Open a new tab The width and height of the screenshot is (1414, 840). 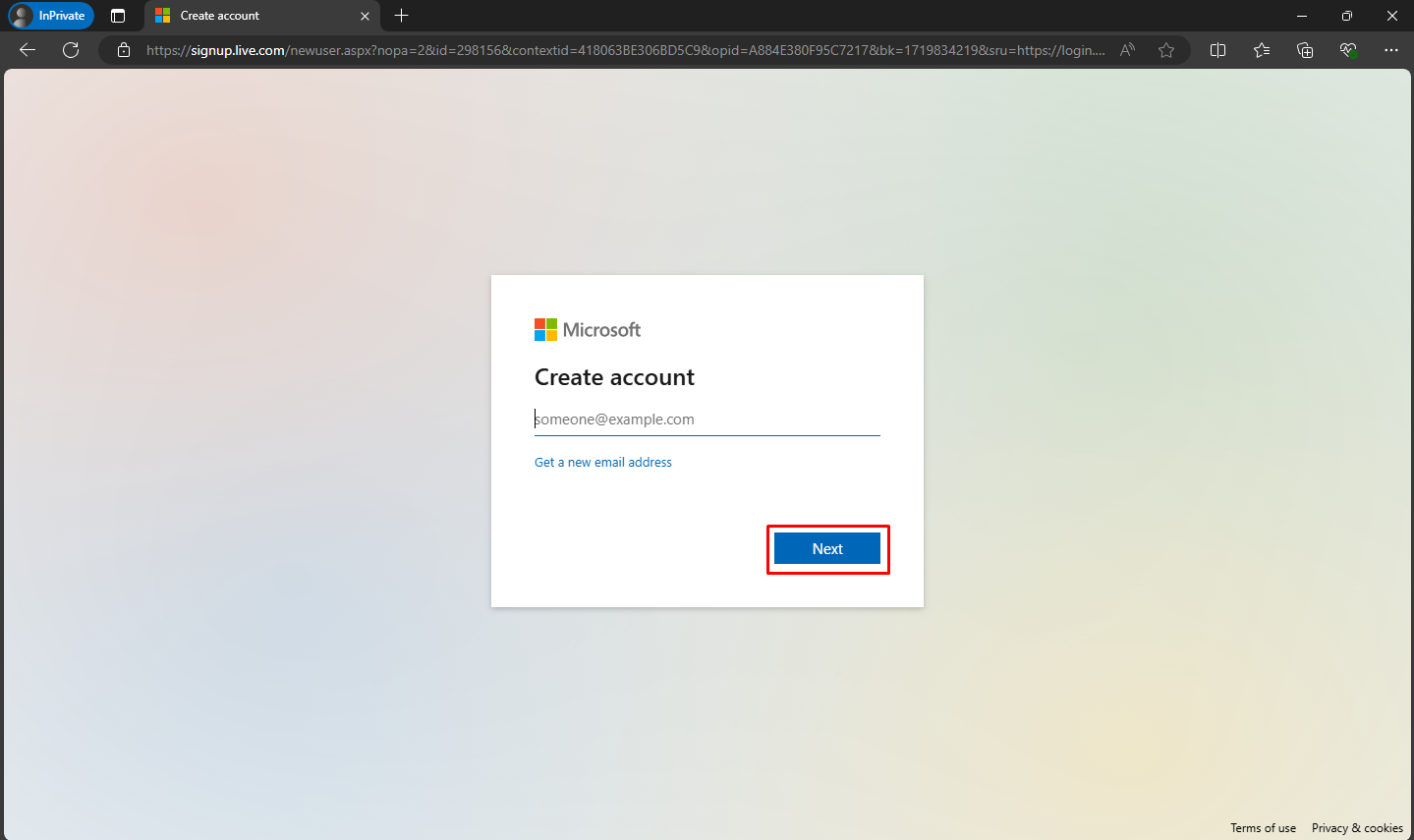401,16
